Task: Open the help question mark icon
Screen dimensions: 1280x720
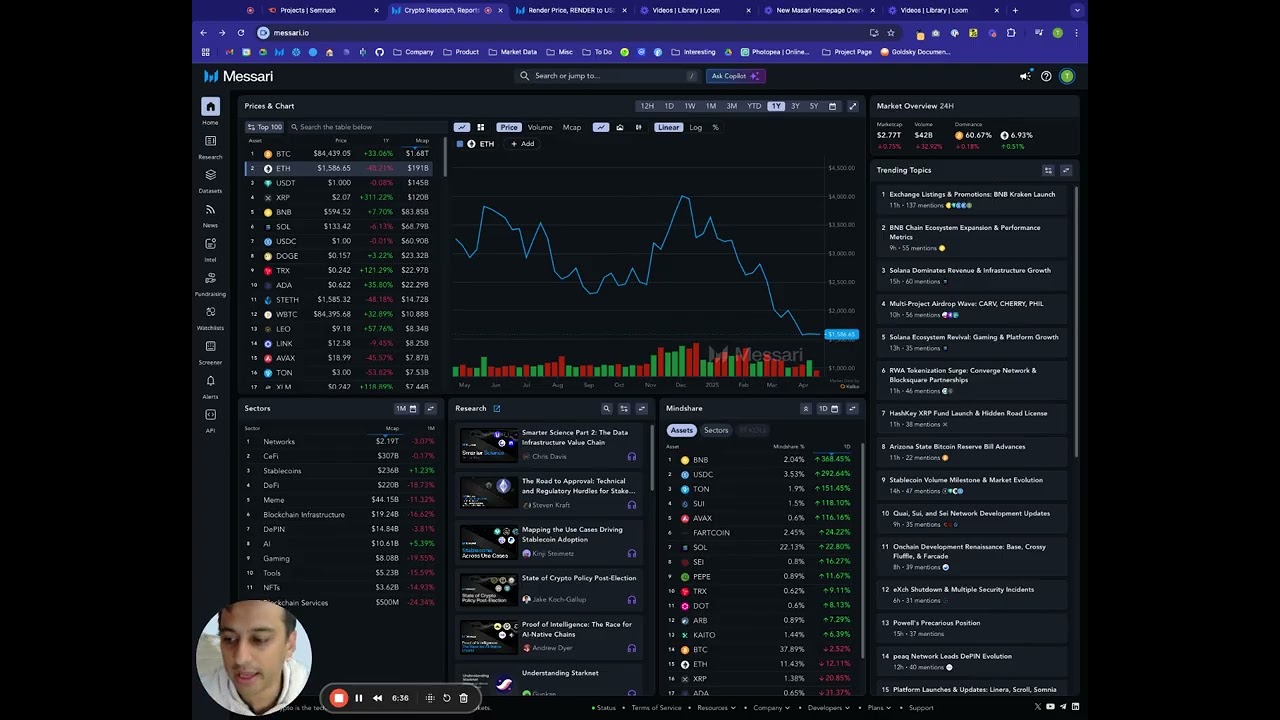Action: 1046,76
